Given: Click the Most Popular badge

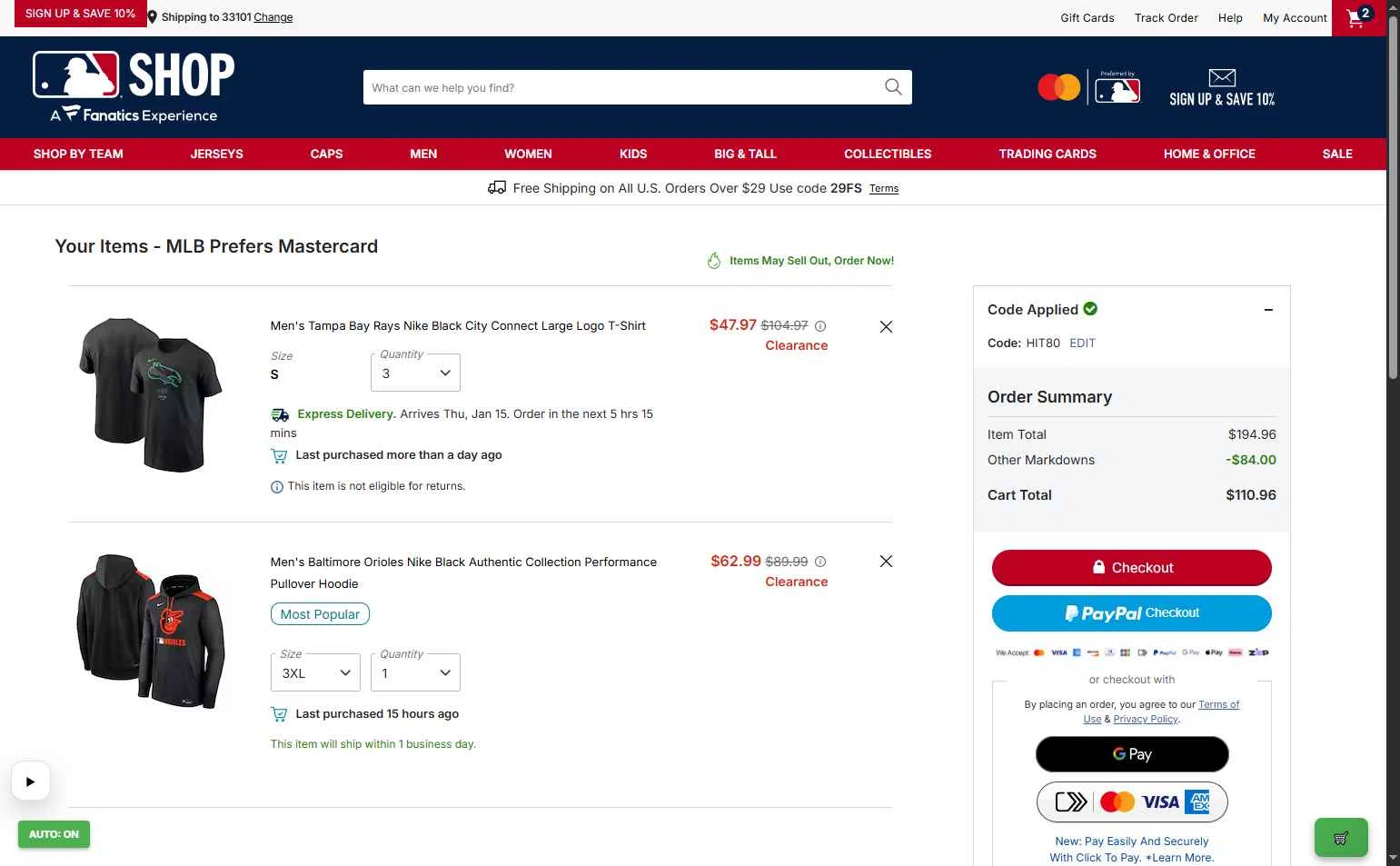Looking at the screenshot, I should (x=320, y=614).
